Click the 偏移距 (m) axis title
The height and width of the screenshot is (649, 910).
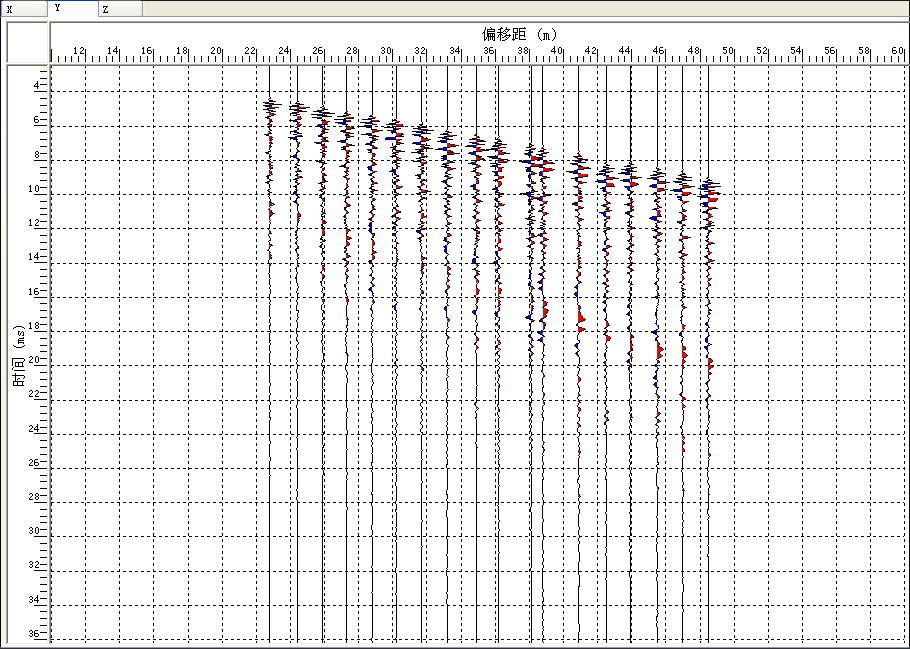pyautogui.click(x=519, y=34)
